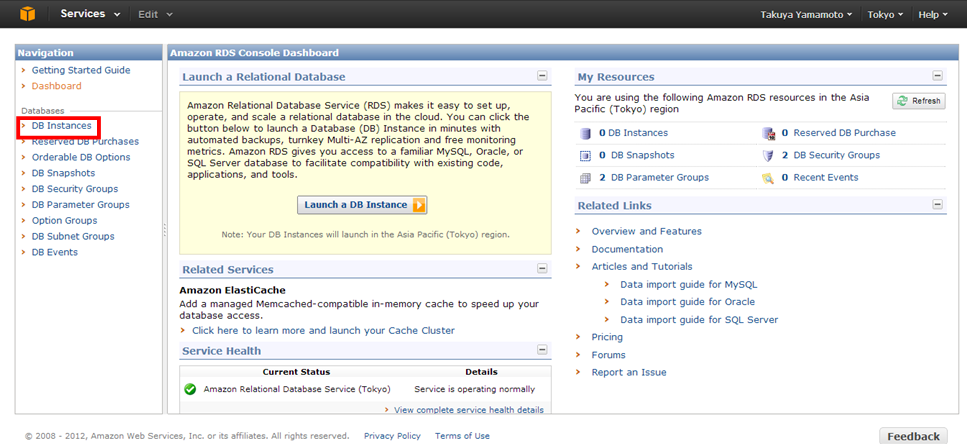Image resolution: width=967 pixels, height=444 pixels.
Task: Open 0 DB Instances resource link
Action: click(633, 133)
